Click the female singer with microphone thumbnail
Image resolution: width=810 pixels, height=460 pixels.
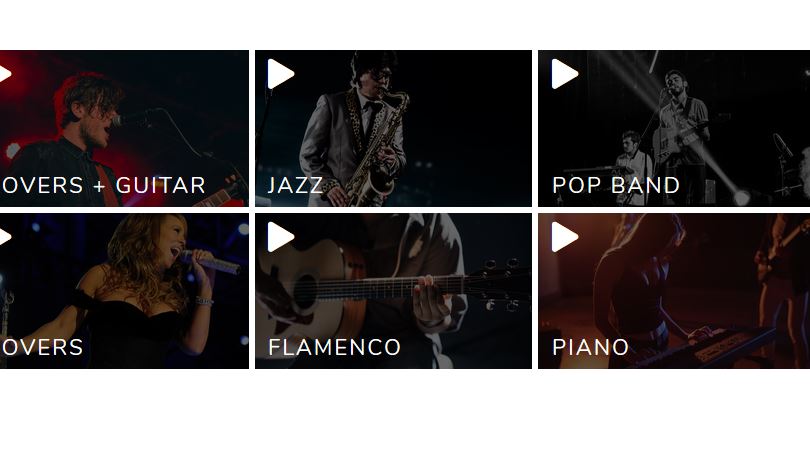[124, 291]
